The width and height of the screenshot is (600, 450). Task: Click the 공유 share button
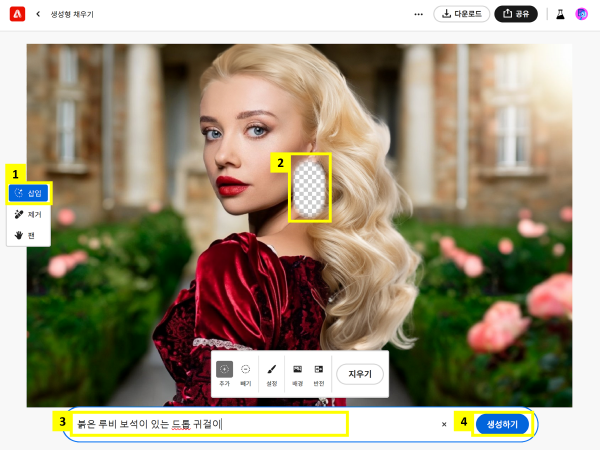(x=516, y=14)
